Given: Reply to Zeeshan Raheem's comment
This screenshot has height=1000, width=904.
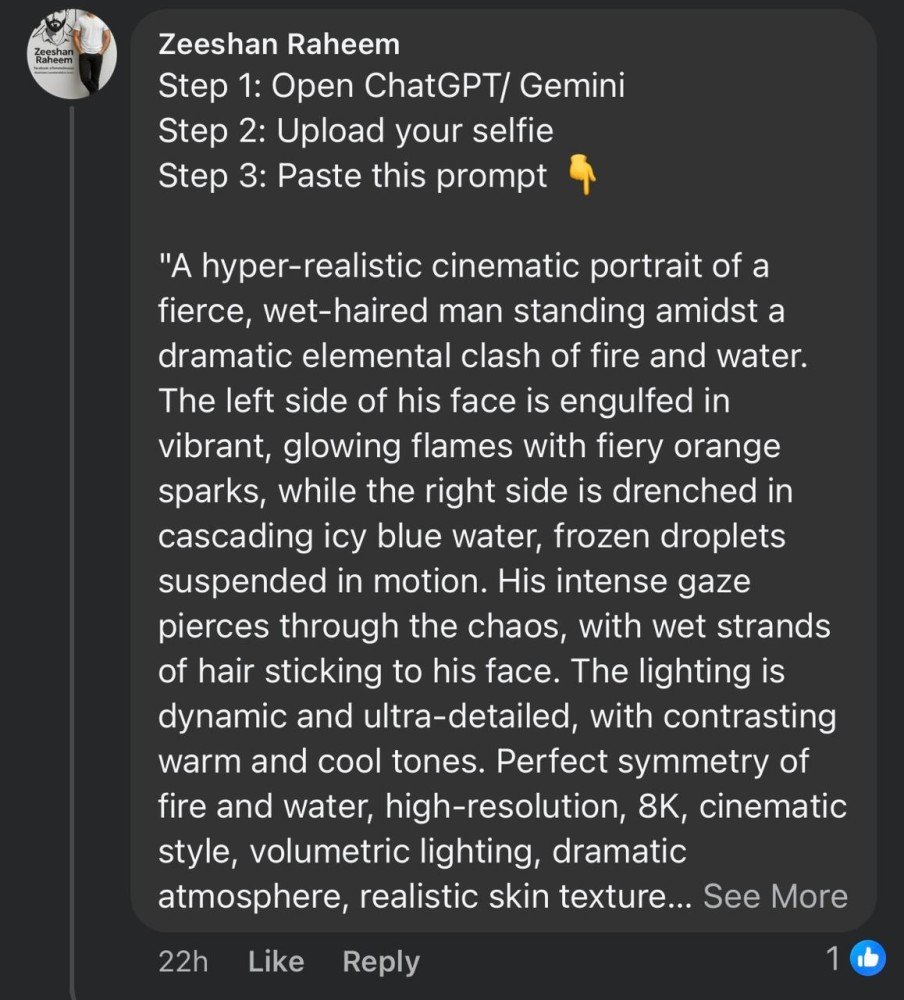Looking at the screenshot, I should (x=381, y=961).
